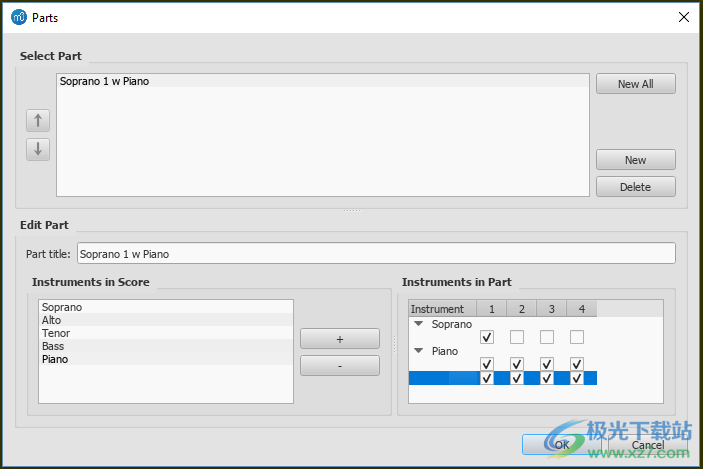Cancel the Parts dialog

pyautogui.click(x=648, y=444)
